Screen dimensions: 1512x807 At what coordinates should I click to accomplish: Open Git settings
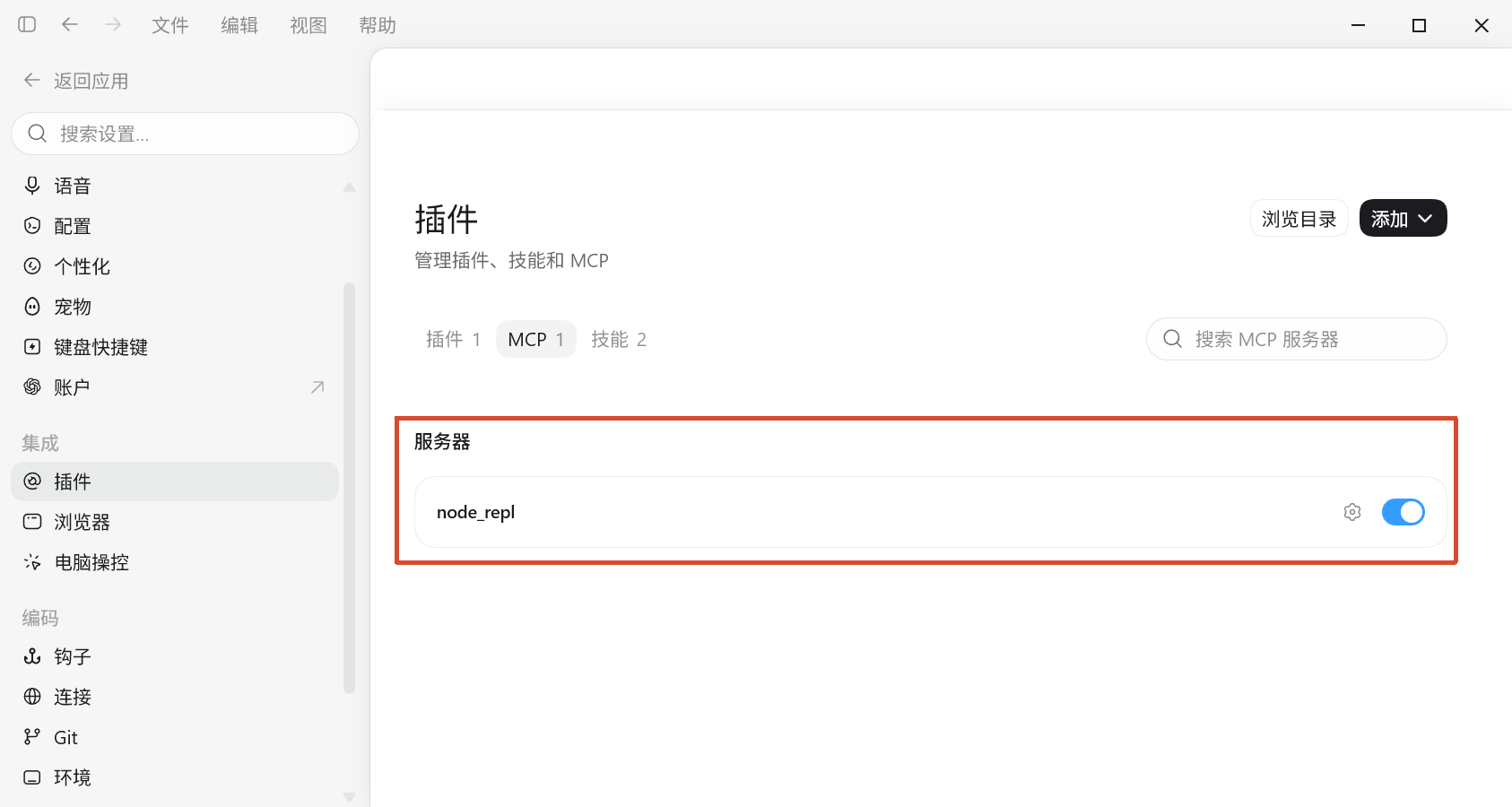175,737
